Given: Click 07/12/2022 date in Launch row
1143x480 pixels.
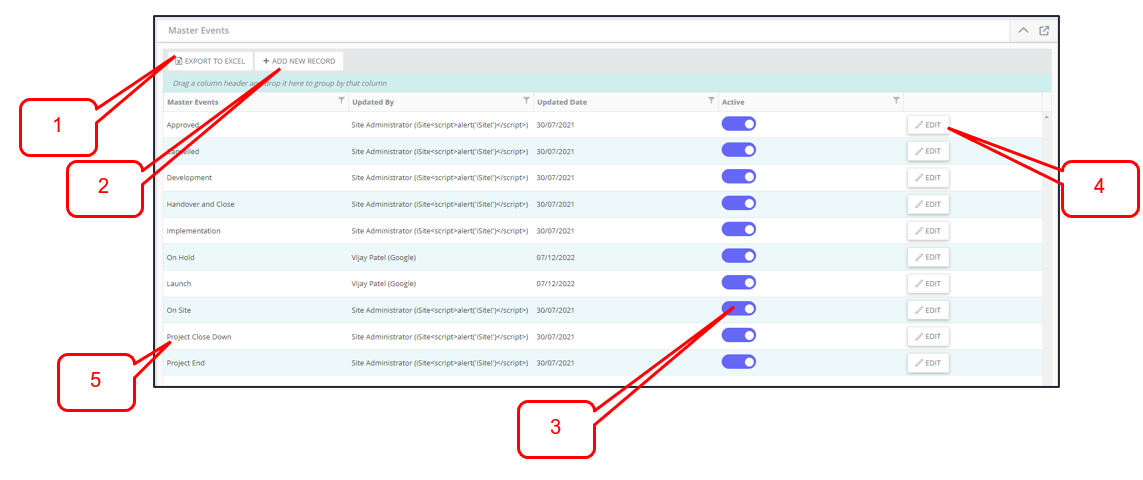Looking at the screenshot, I should click(x=556, y=284).
